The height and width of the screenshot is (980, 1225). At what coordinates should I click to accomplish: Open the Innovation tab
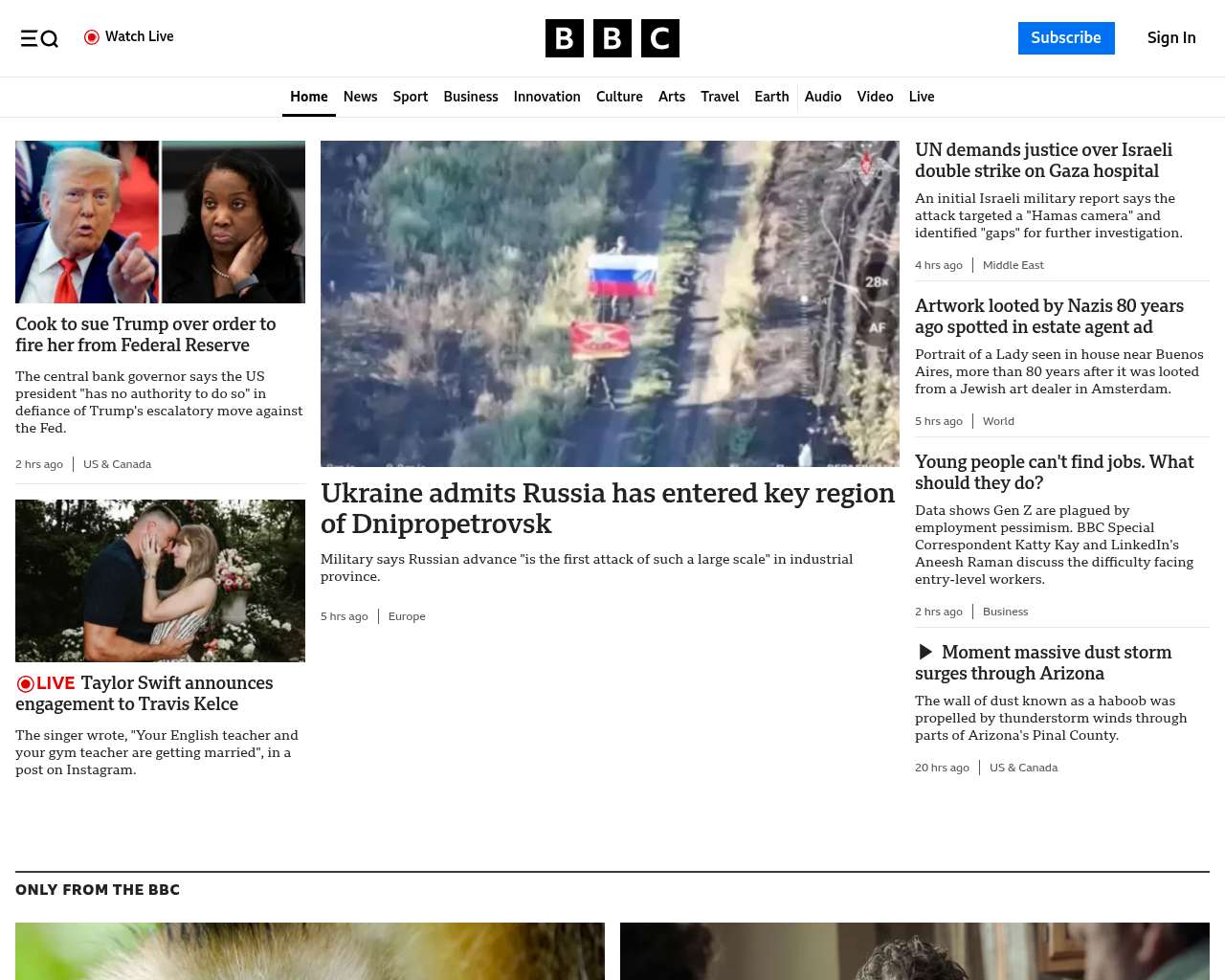pyautogui.click(x=547, y=97)
